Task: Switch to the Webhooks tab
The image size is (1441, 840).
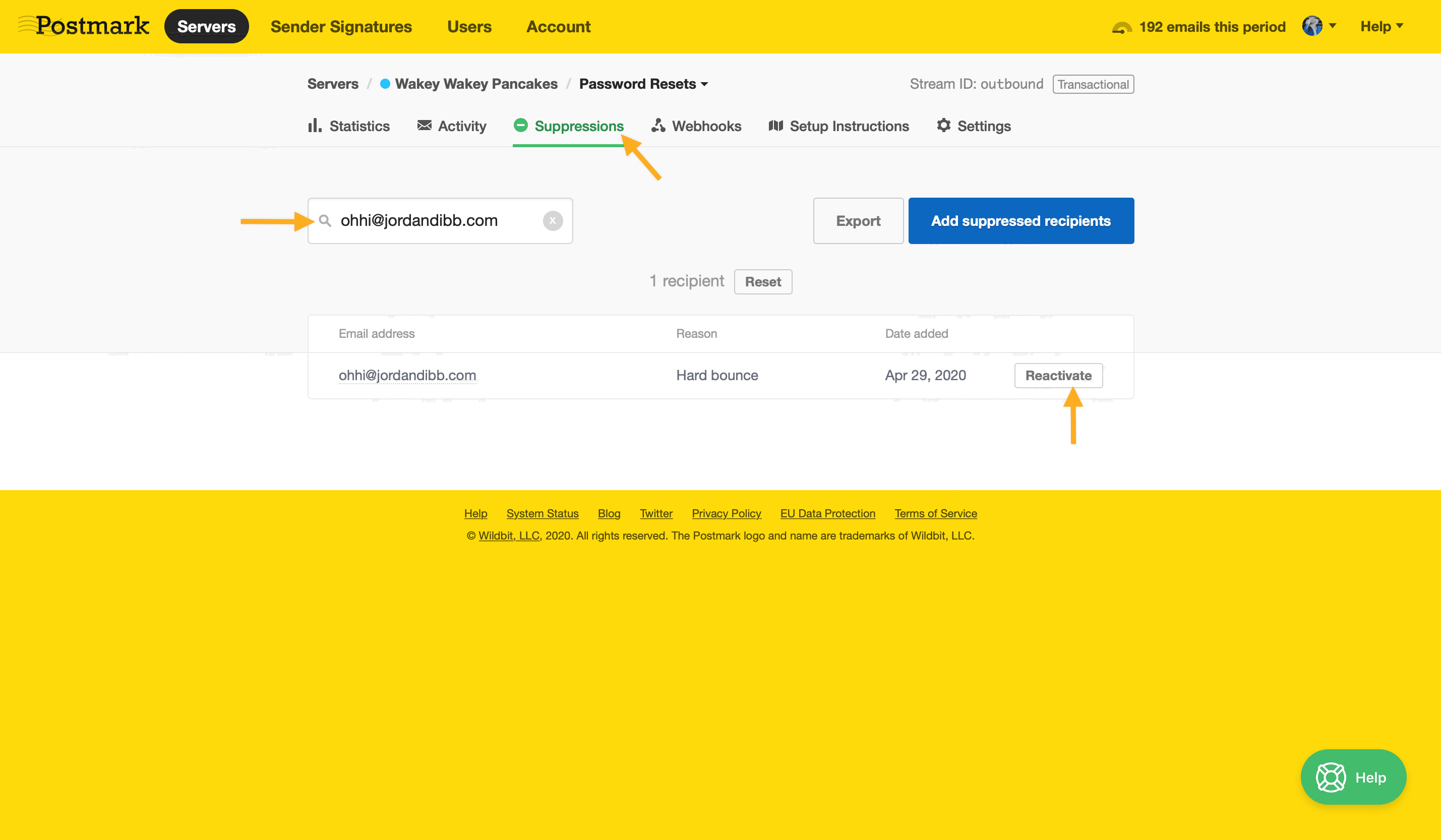Action: tap(696, 126)
